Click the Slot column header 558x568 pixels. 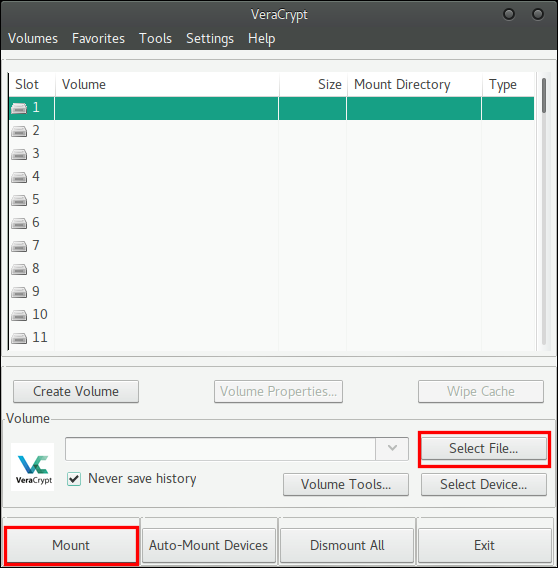point(32,84)
